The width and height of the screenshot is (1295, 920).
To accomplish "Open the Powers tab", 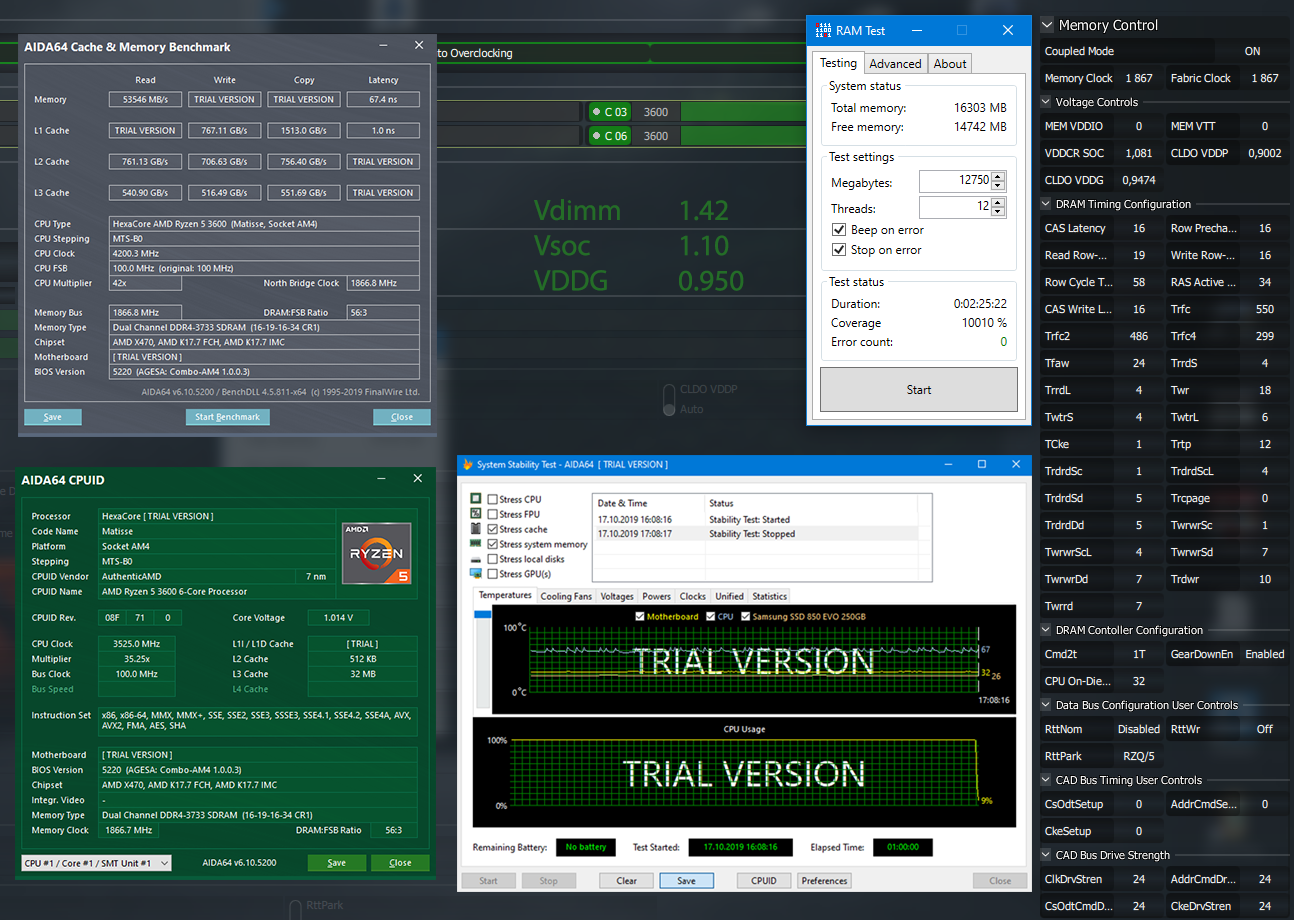I will tap(657, 596).
